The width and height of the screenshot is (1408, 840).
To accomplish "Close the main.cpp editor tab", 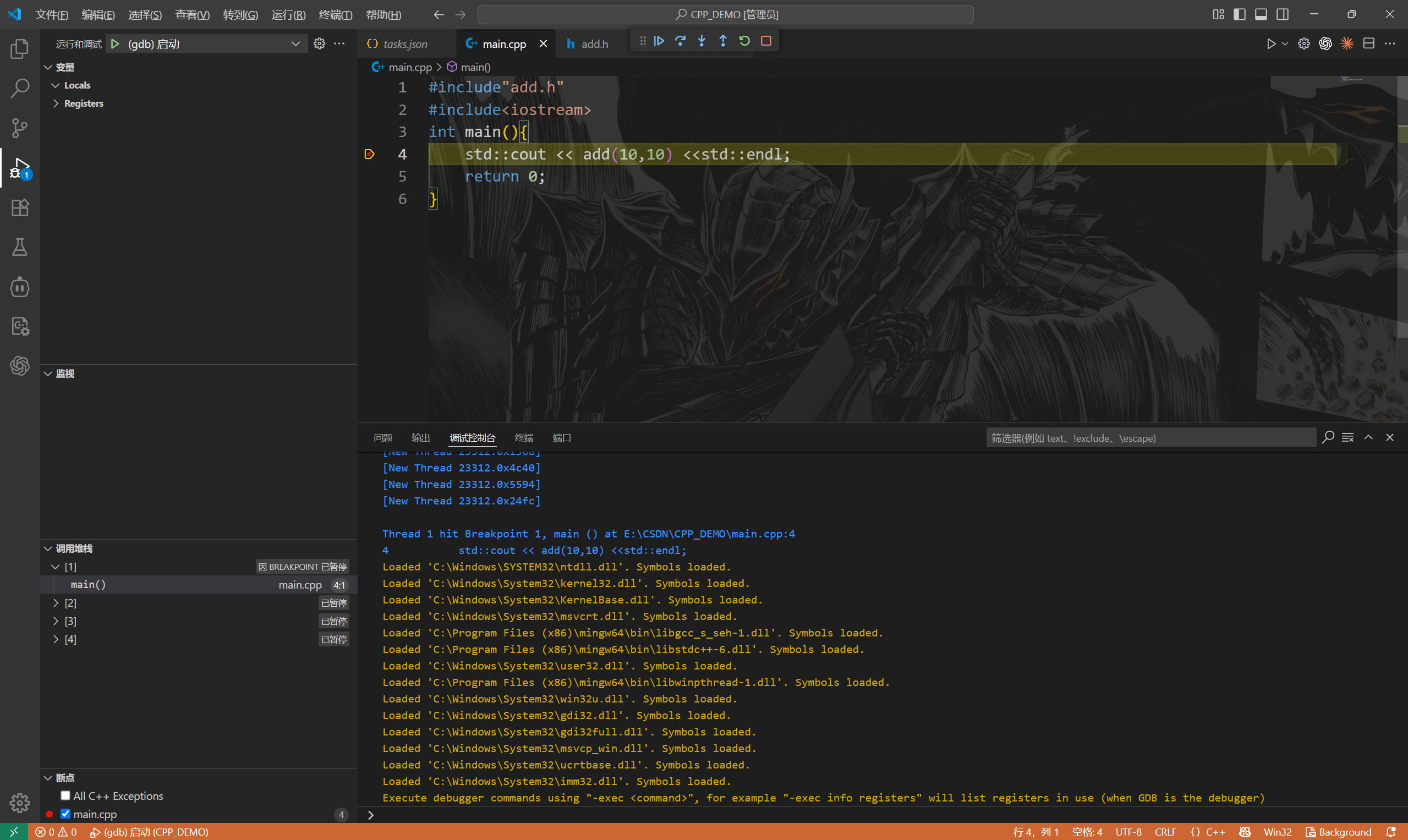I will pos(543,43).
